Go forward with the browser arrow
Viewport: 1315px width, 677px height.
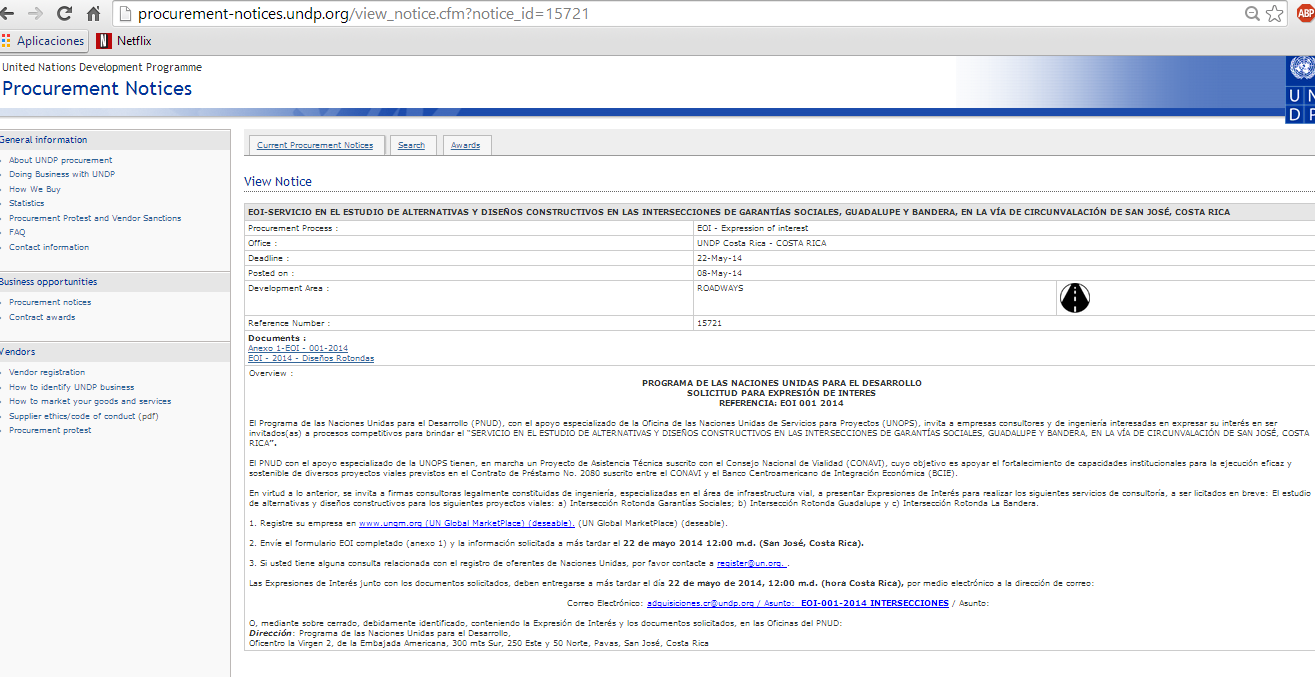tap(36, 14)
